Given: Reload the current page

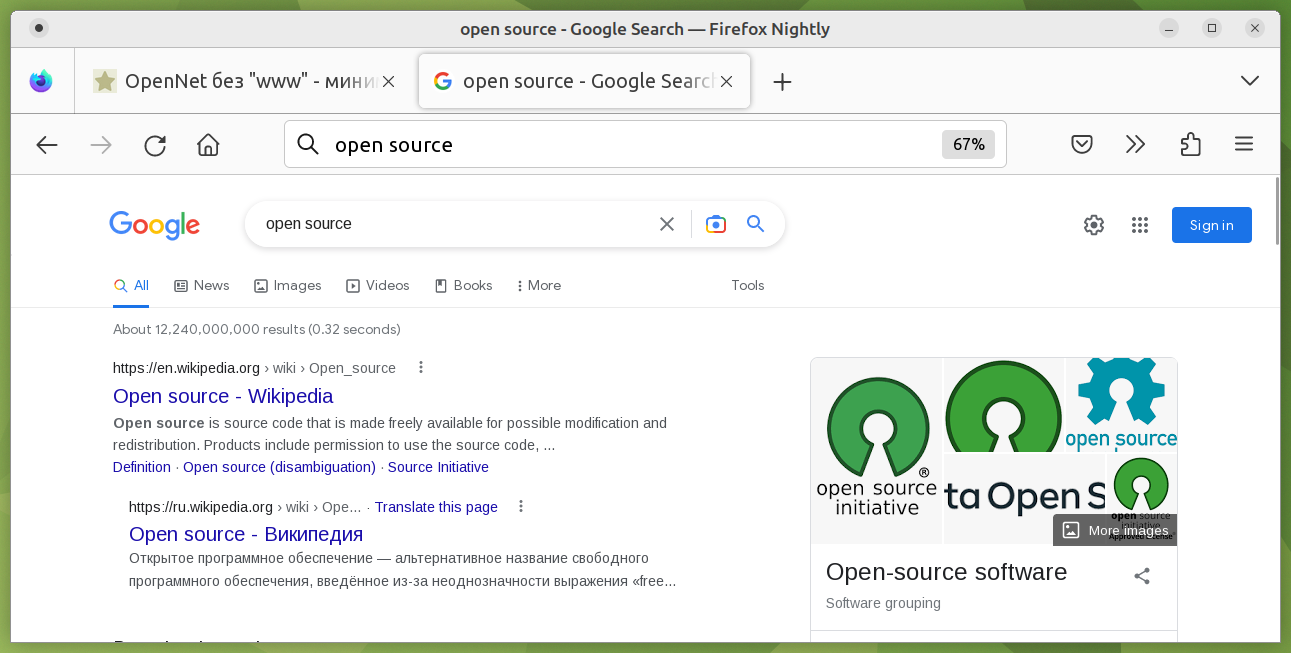Looking at the screenshot, I should (155, 145).
